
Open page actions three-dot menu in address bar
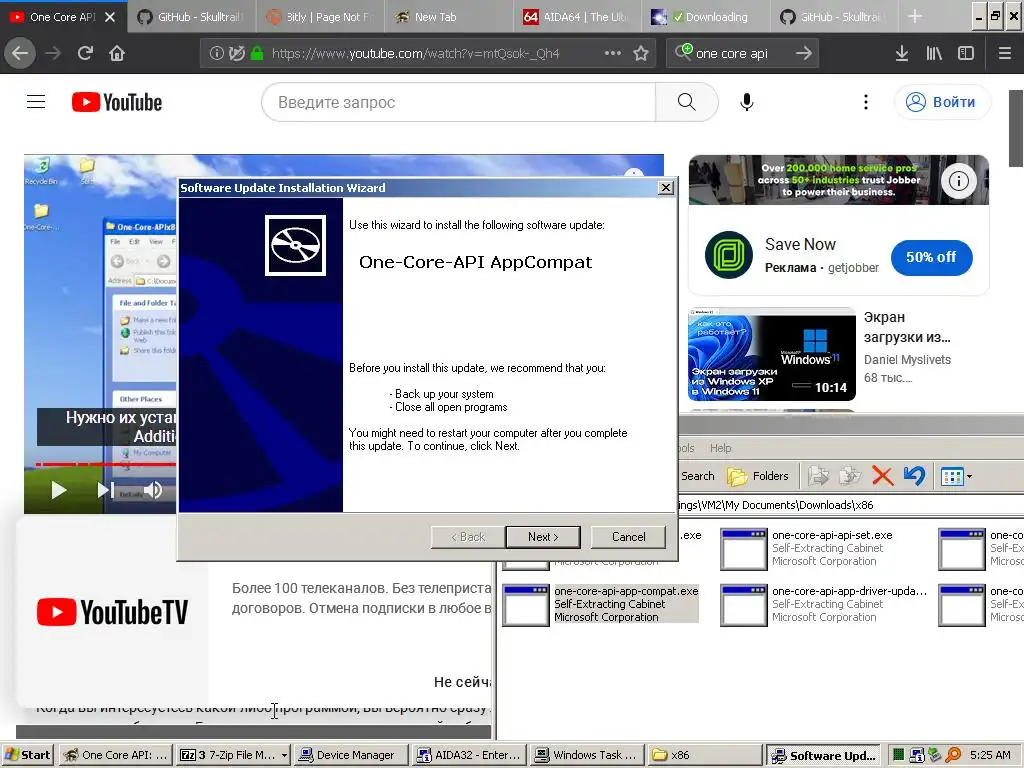click(x=613, y=54)
